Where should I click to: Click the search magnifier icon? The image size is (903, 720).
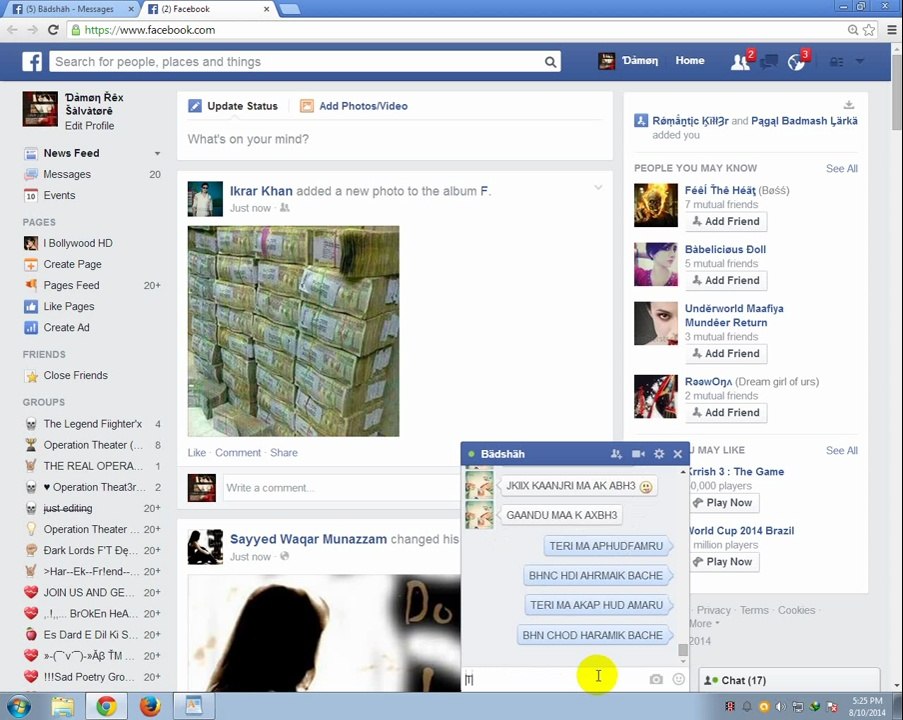[x=551, y=62]
